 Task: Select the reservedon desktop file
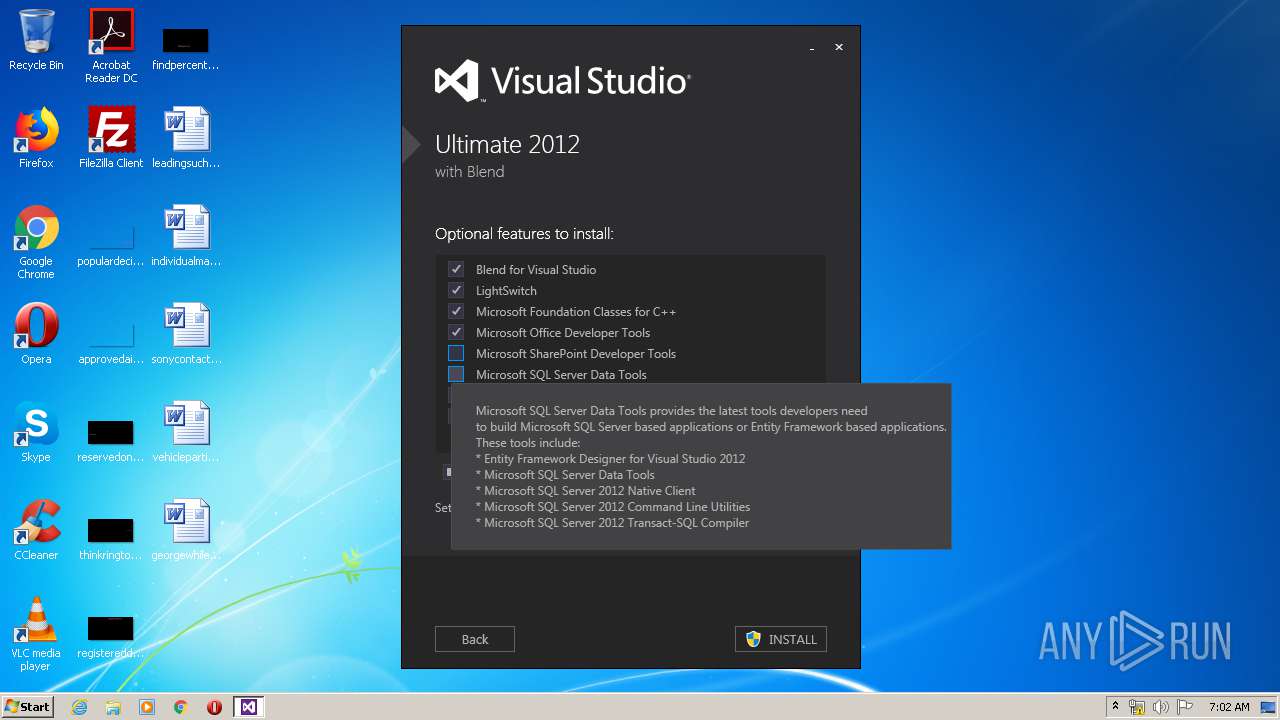click(111, 439)
